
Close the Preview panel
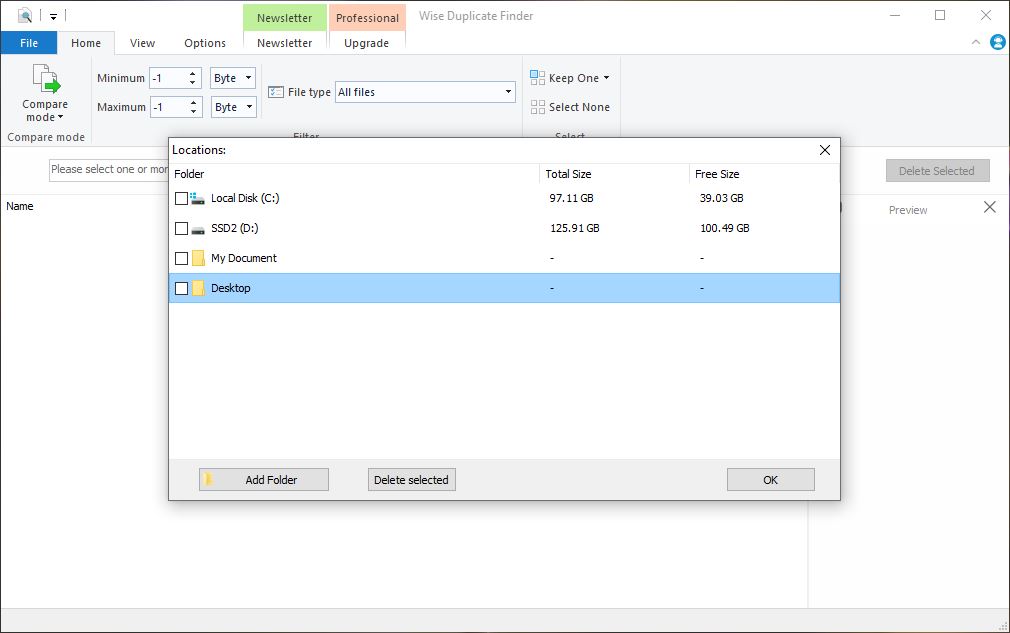[990, 207]
